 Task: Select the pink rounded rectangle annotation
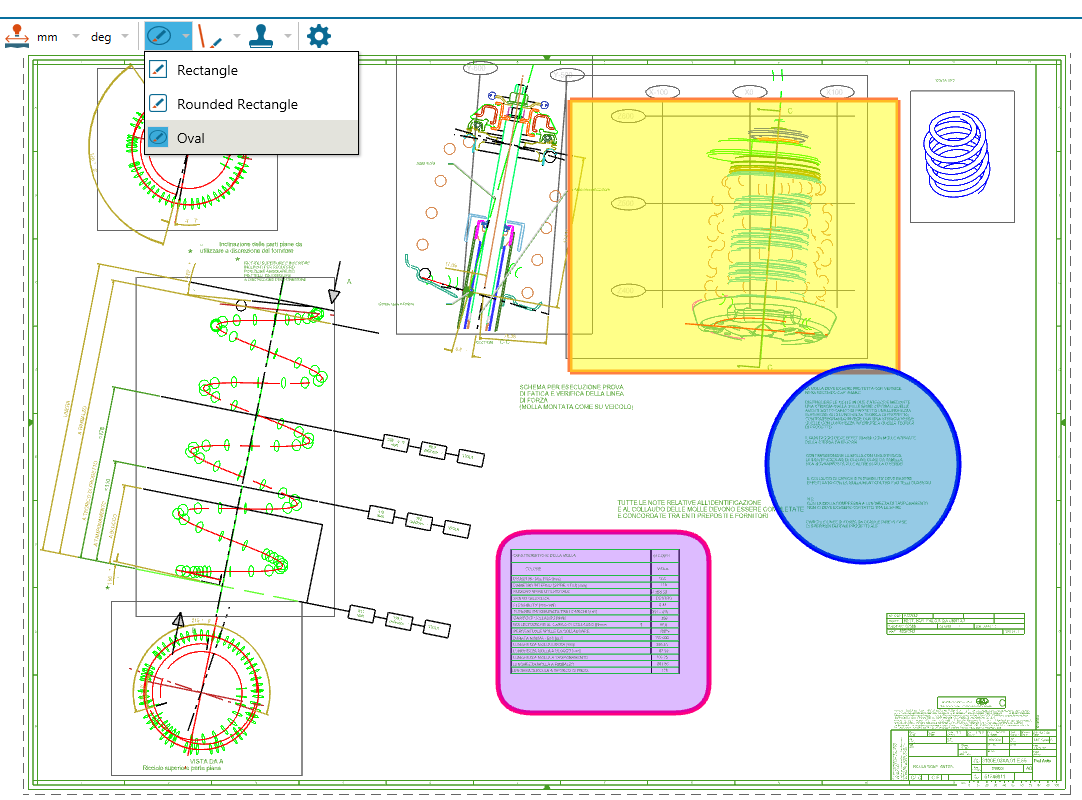click(604, 623)
